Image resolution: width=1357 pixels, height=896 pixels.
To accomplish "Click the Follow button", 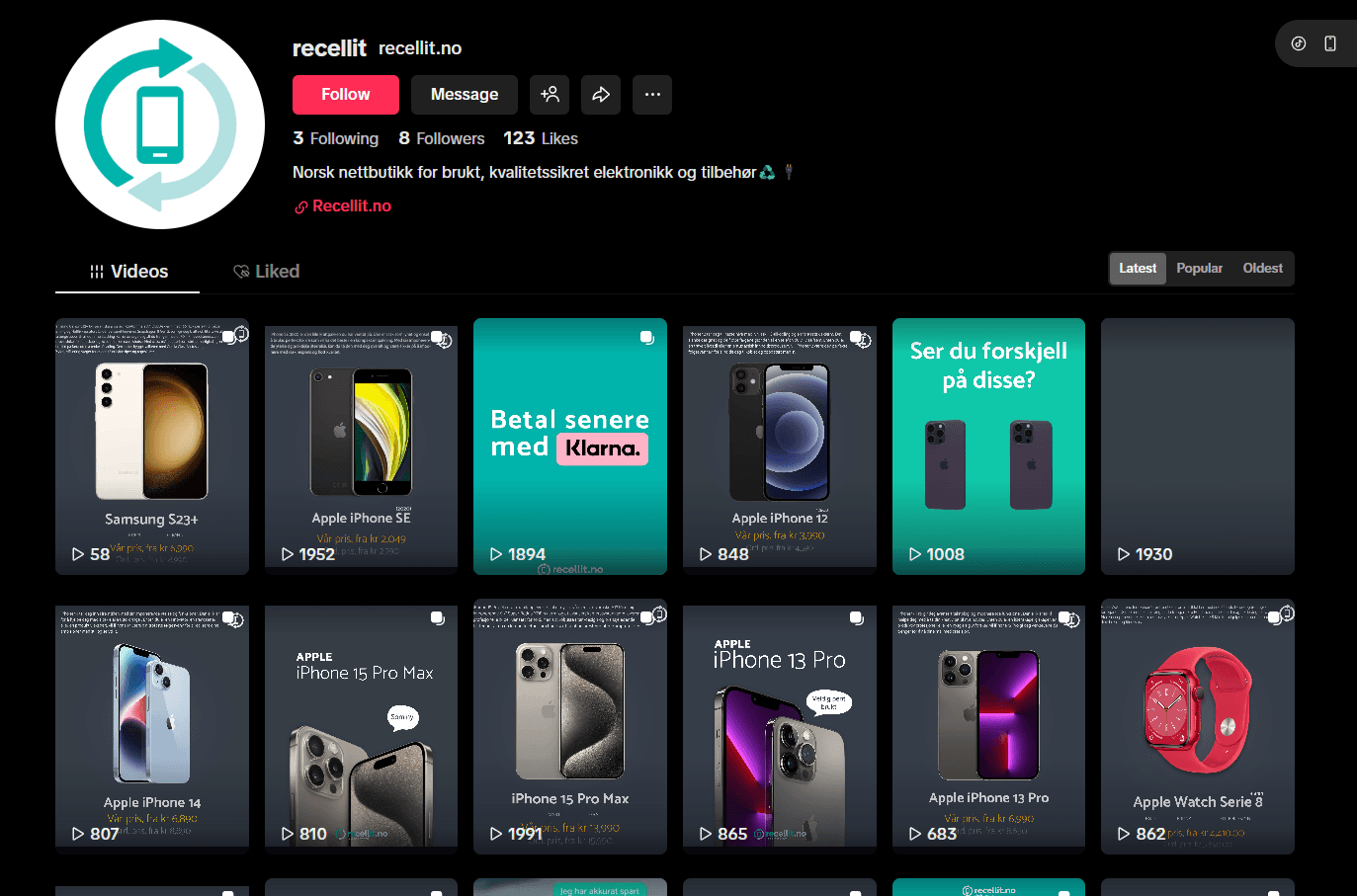I will (x=346, y=95).
